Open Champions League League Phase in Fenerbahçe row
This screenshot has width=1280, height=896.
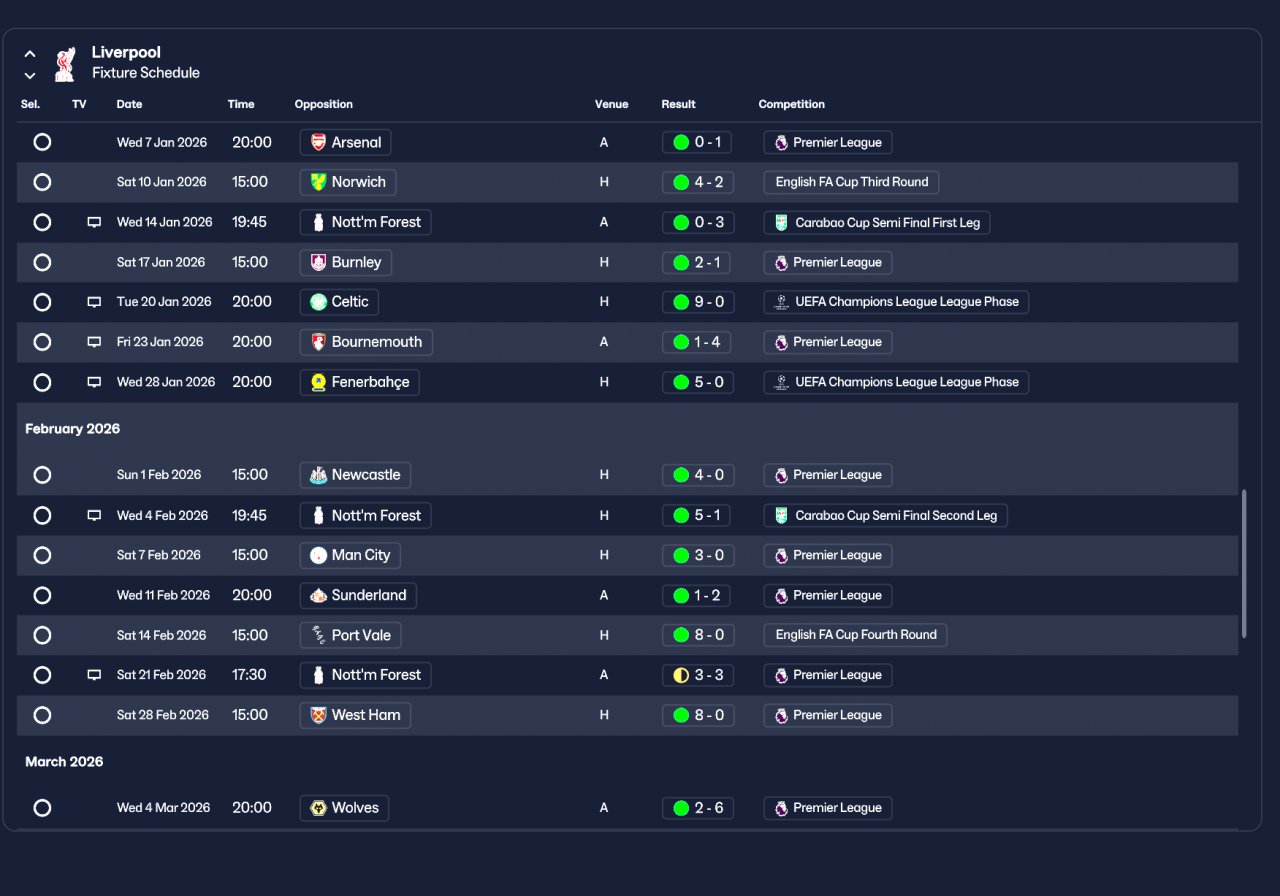[x=896, y=382]
